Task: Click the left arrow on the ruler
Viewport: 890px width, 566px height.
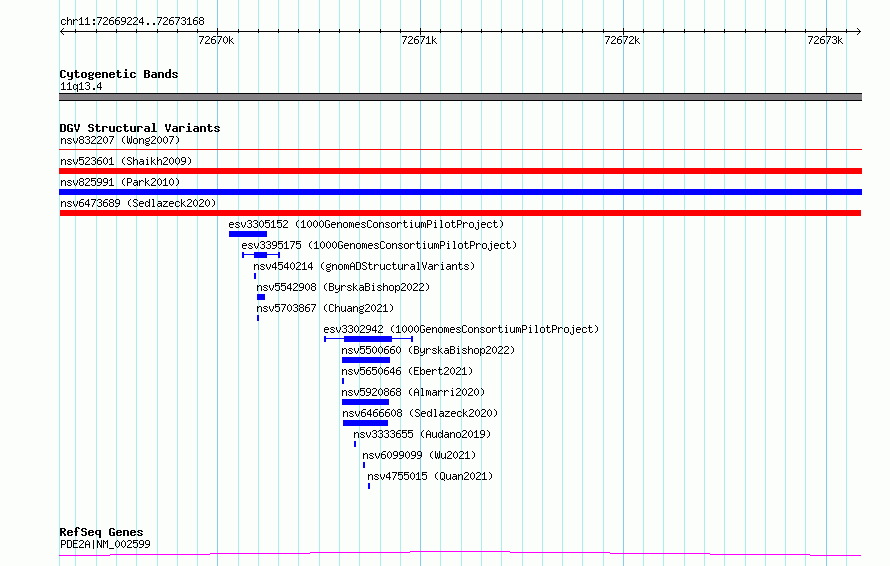Action: click(62, 32)
